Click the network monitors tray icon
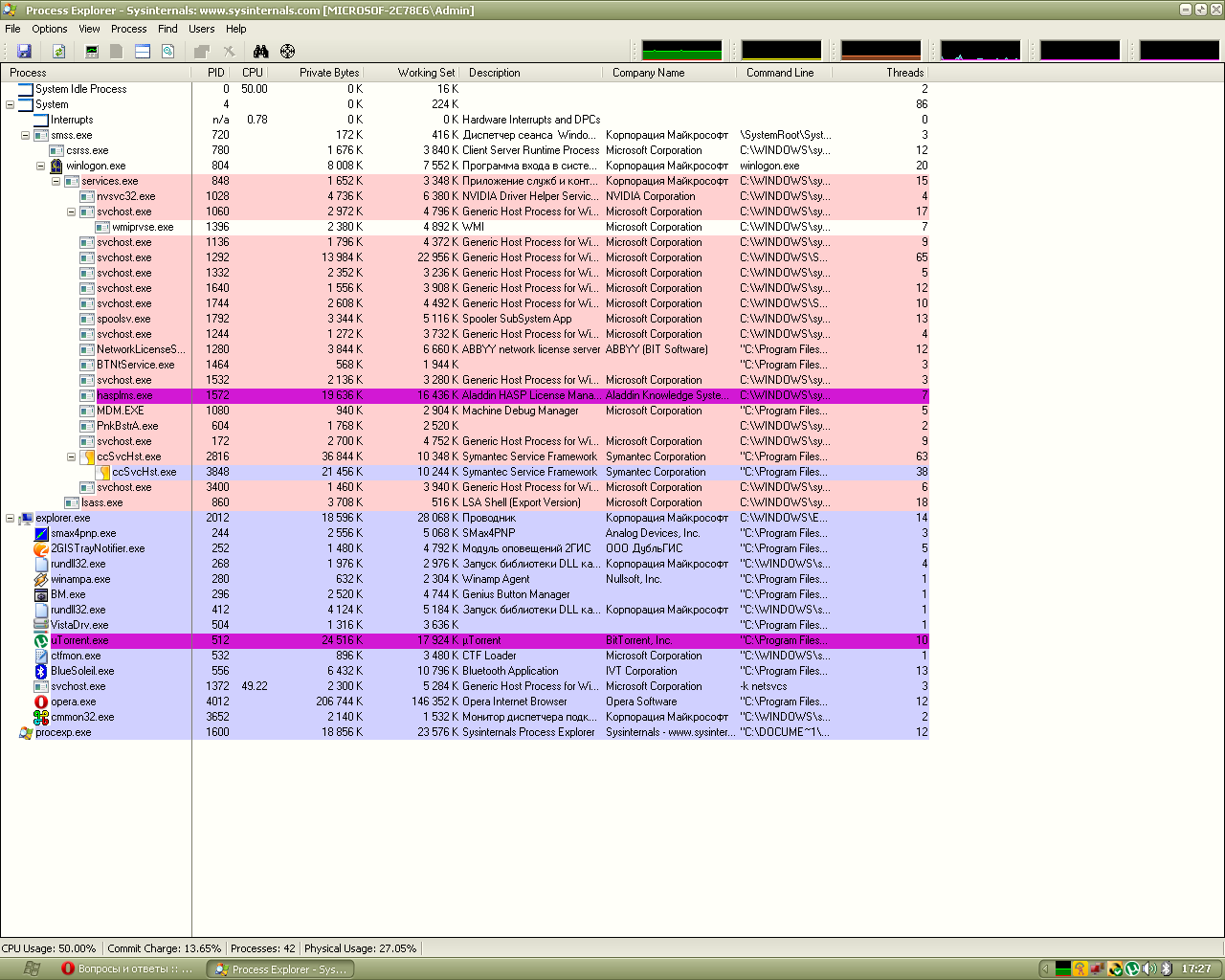This screenshot has height=980, width=1225. 1098,969
